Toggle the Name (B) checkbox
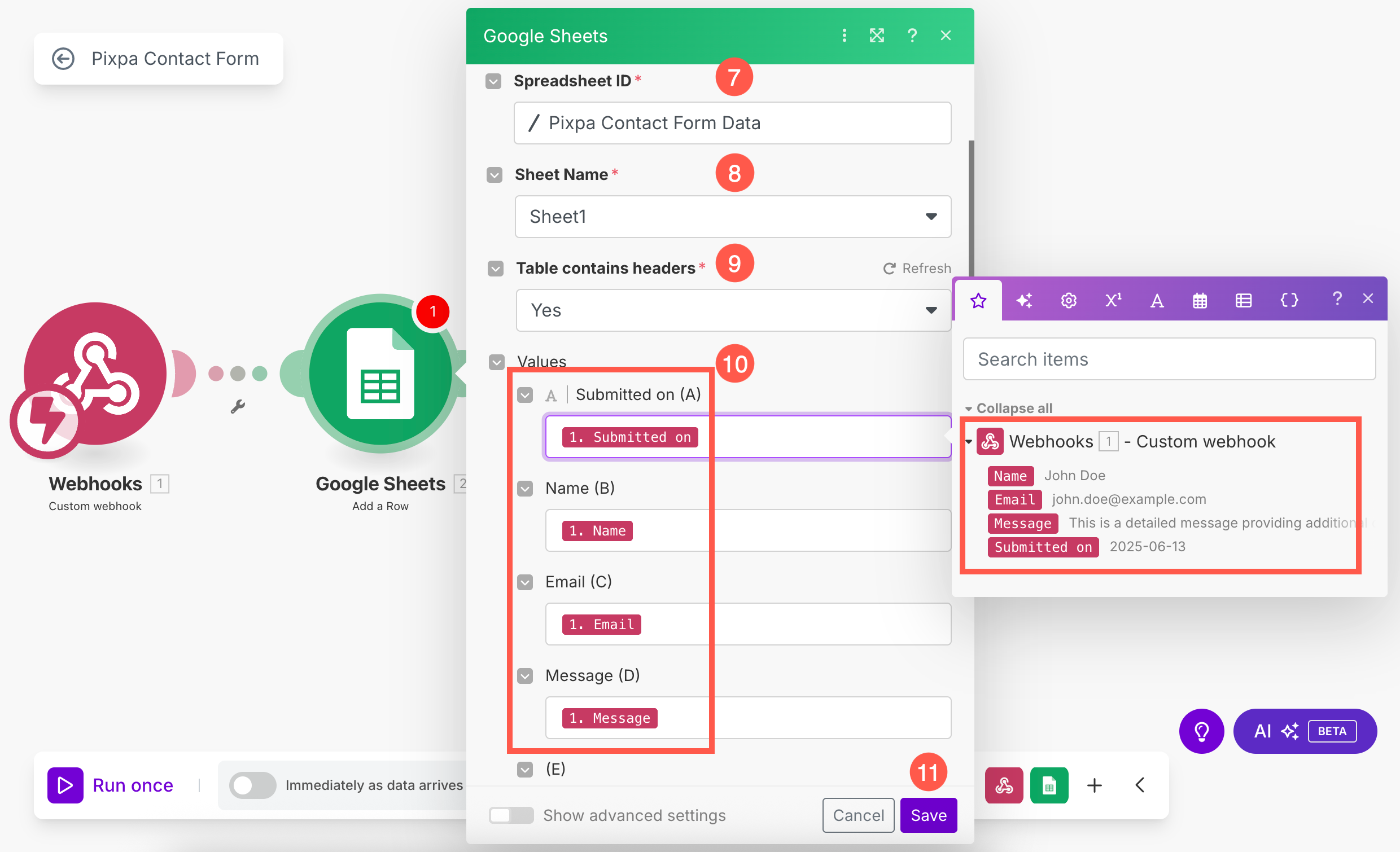 point(525,489)
